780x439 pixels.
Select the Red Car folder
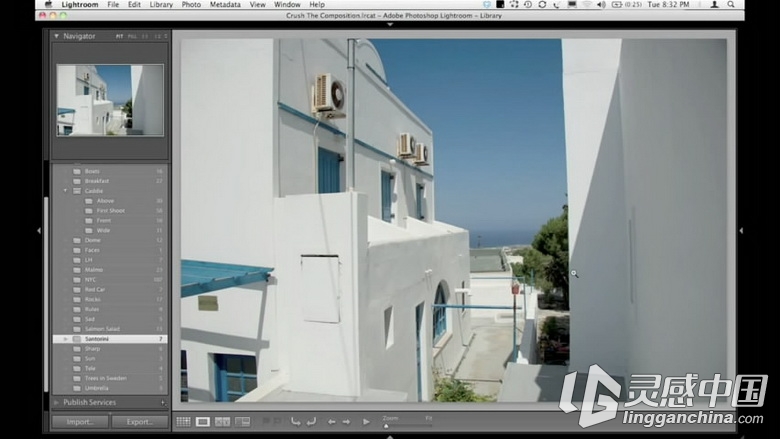coord(110,289)
